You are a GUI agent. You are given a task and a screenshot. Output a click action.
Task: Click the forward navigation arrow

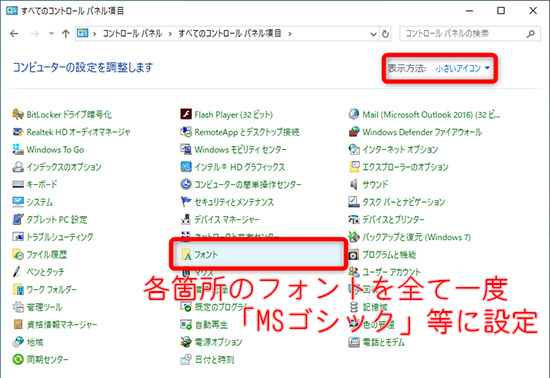point(35,34)
